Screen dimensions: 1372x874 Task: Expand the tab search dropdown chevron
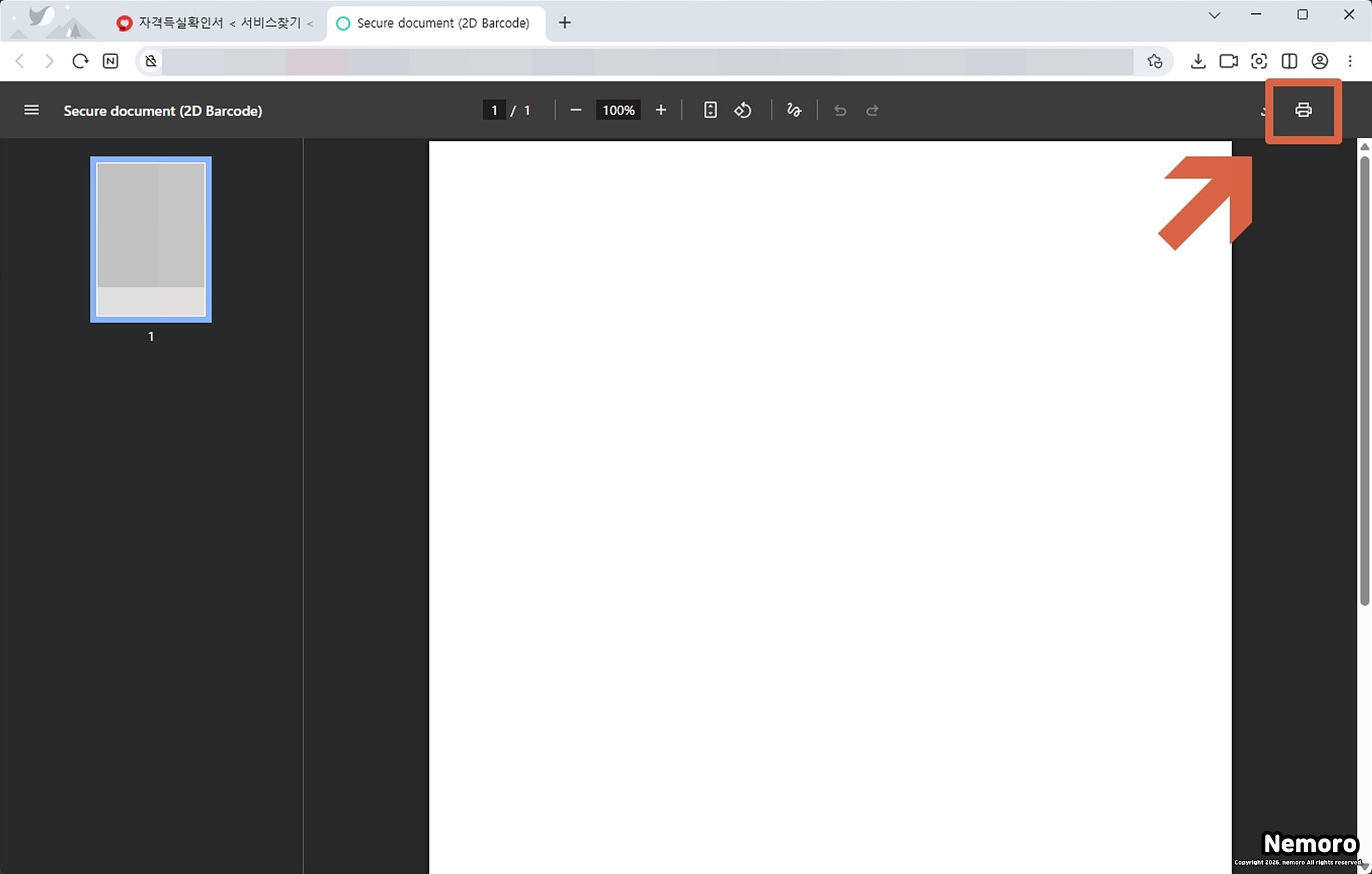tap(1214, 15)
